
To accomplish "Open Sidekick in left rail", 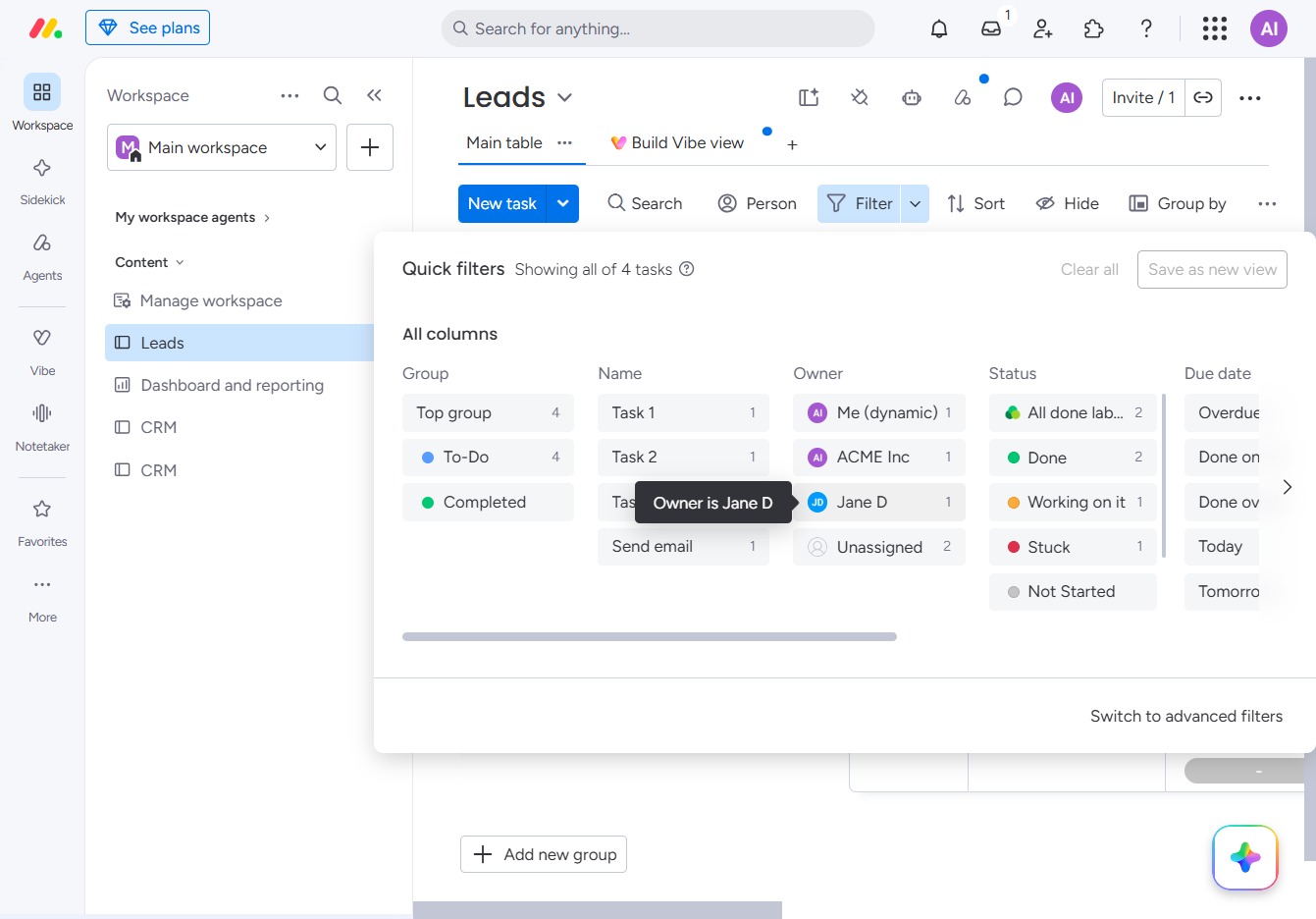I will point(42,183).
